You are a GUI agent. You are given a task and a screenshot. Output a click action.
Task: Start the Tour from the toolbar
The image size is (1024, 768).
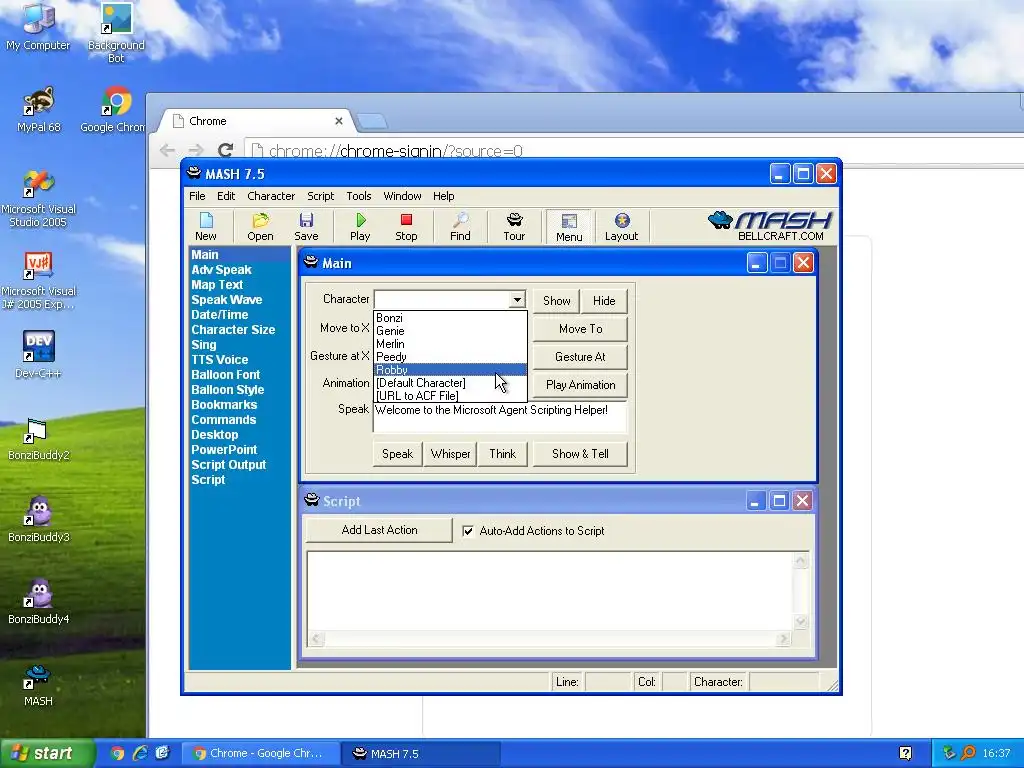pos(514,227)
